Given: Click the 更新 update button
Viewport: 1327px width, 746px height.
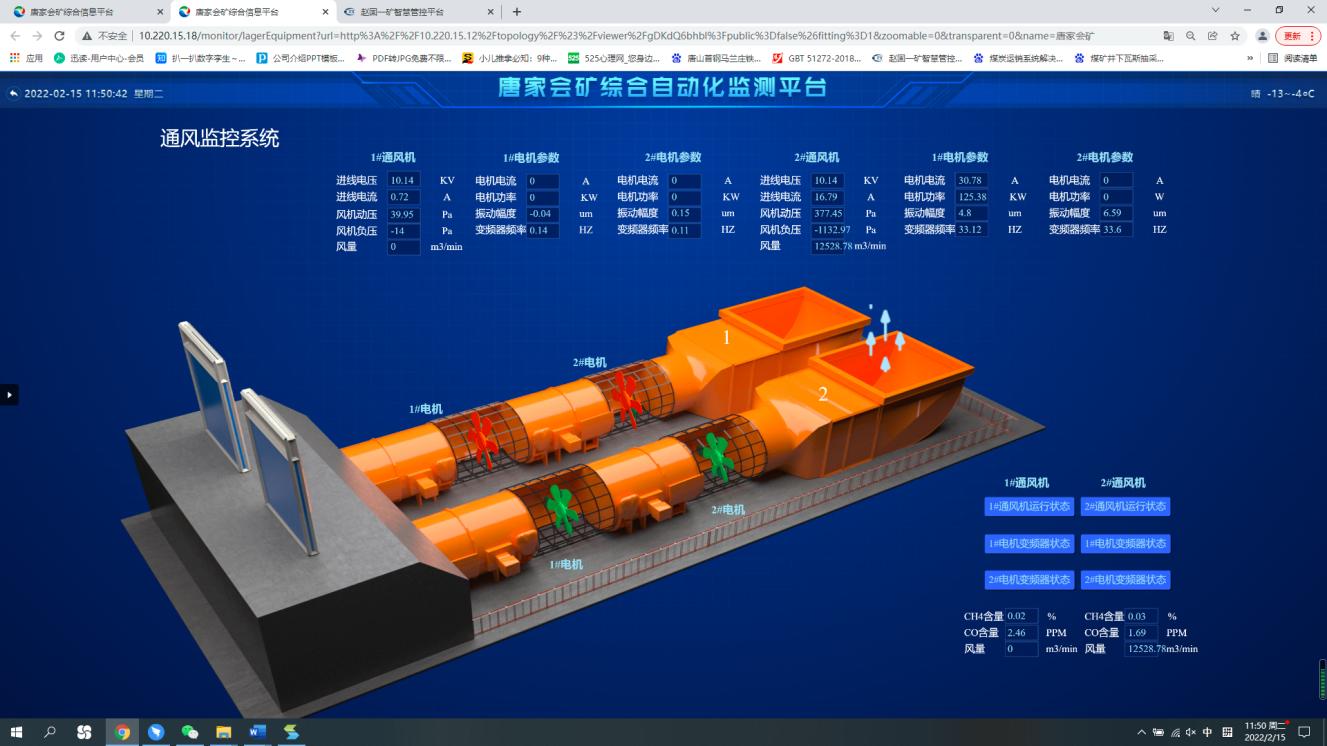Looking at the screenshot, I should pyautogui.click(x=1298, y=35).
